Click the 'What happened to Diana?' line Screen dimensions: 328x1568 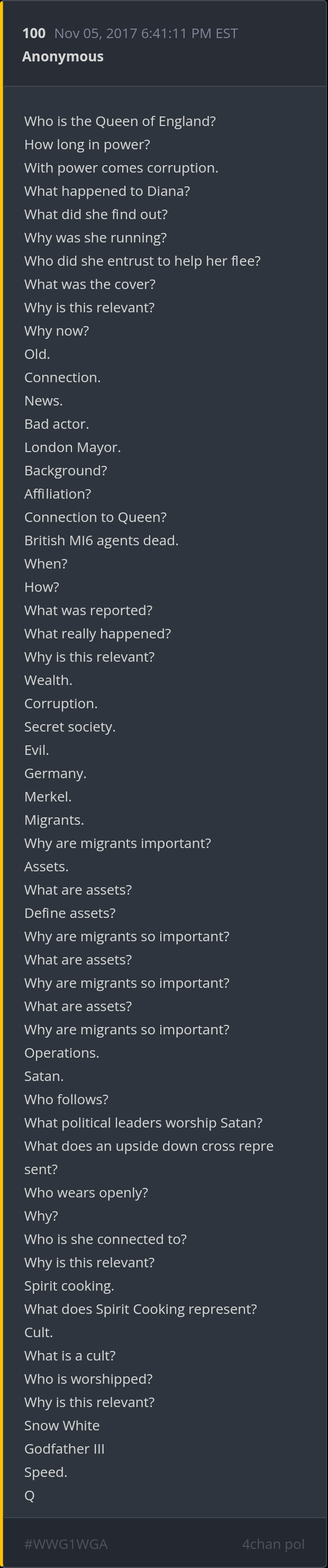click(x=107, y=191)
